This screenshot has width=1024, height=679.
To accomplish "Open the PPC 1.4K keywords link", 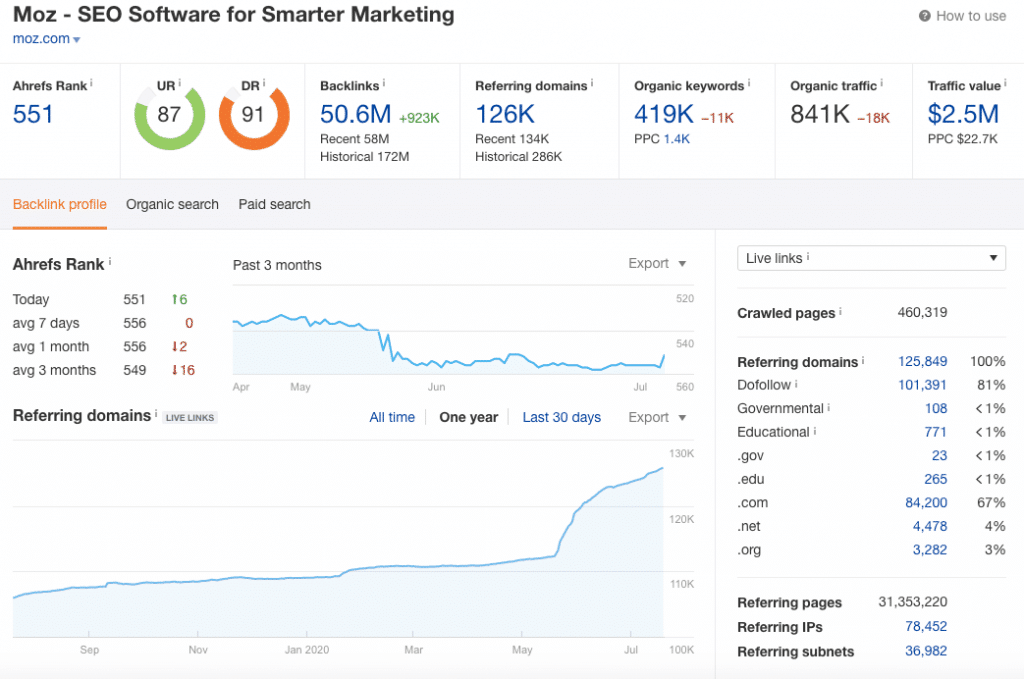I will (677, 139).
